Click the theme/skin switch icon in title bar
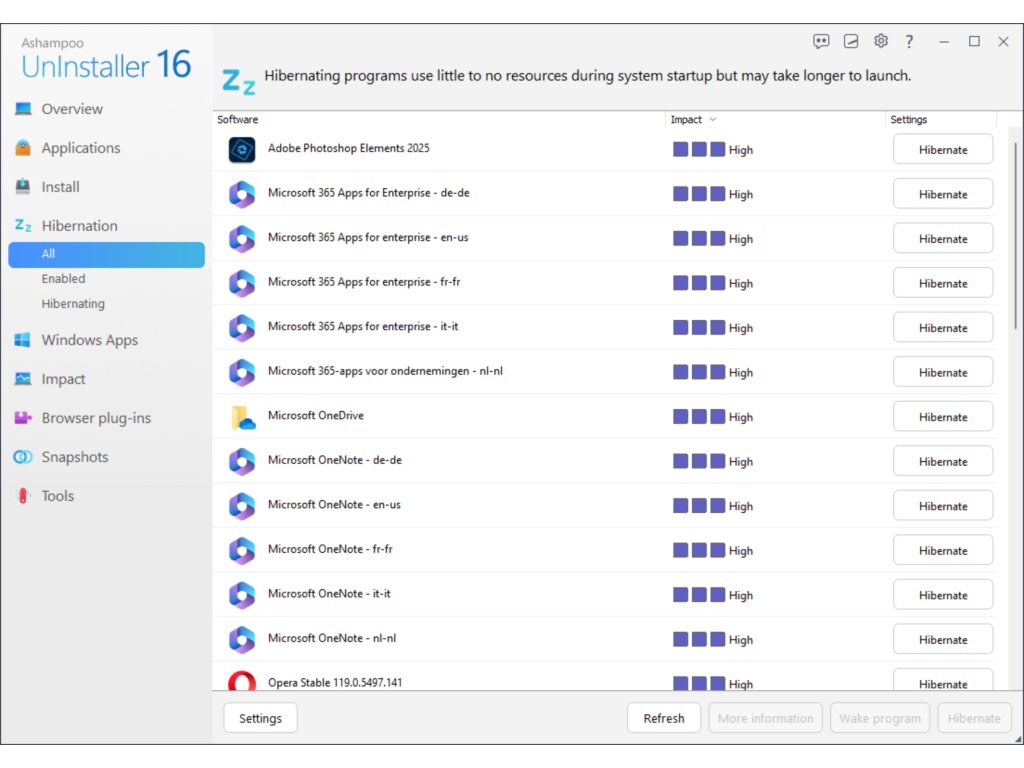 851,41
